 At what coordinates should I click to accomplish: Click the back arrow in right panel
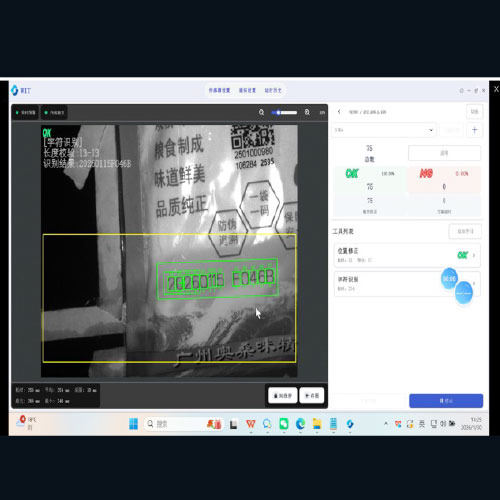pyautogui.click(x=339, y=112)
